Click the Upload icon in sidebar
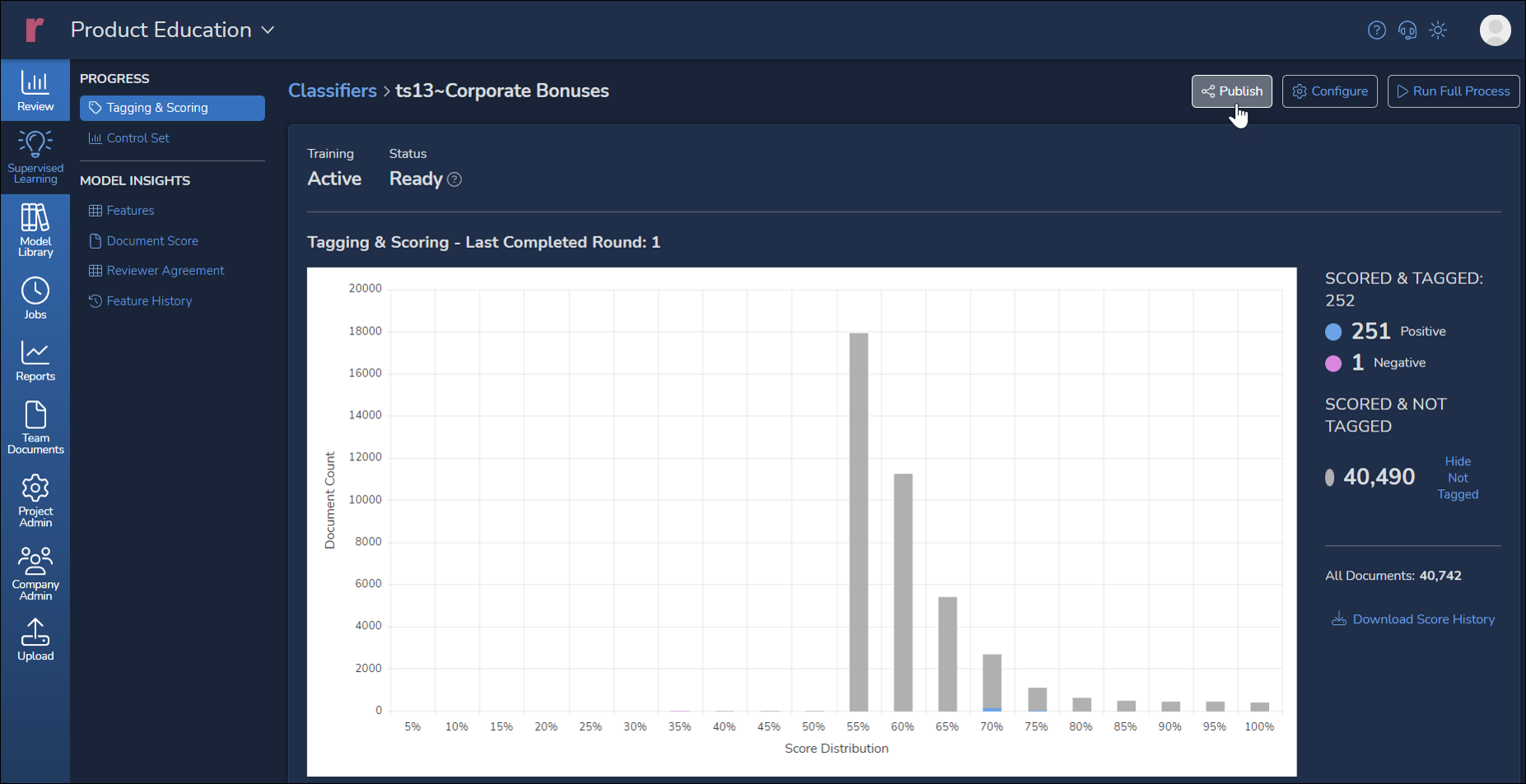 35,640
